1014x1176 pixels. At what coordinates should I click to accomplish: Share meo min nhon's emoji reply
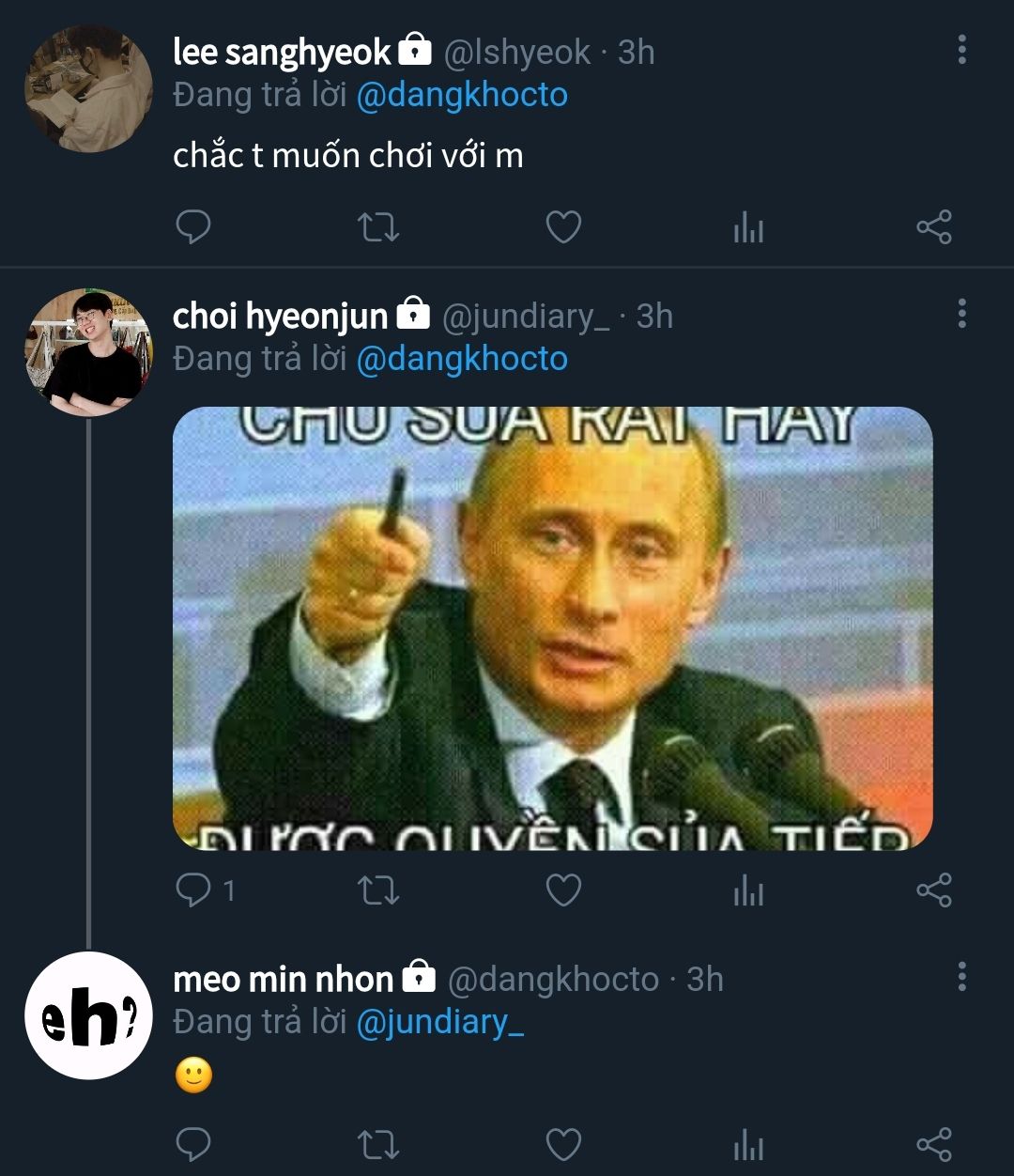933,1145
